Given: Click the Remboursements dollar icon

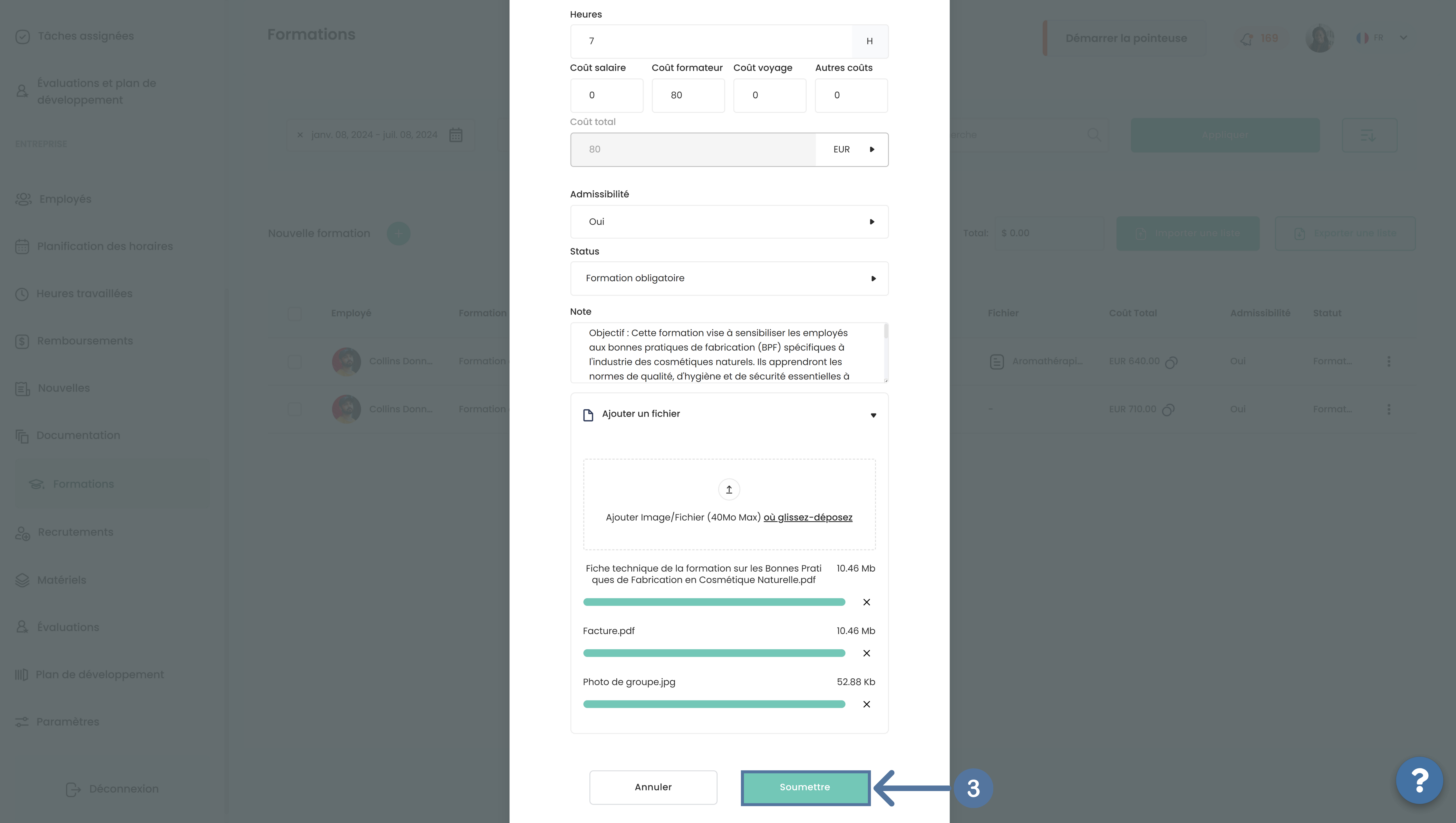Looking at the screenshot, I should [x=21, y=341].
